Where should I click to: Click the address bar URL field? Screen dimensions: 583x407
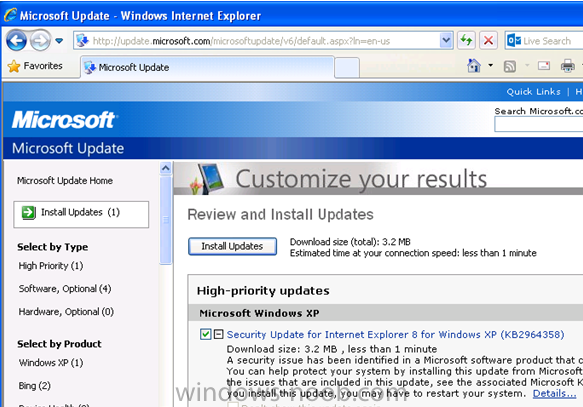257,41
